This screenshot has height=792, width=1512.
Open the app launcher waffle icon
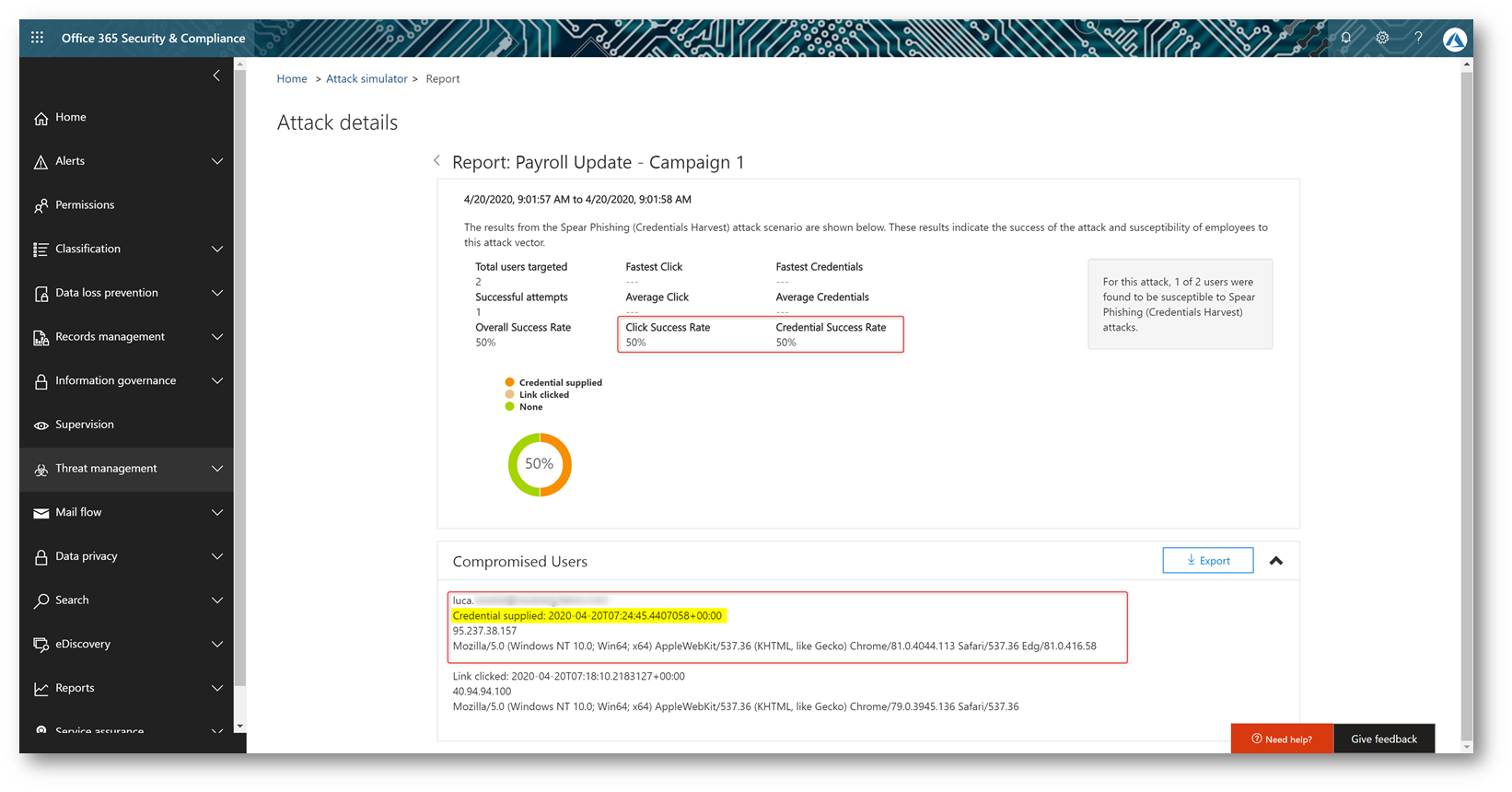click(x=37, y=38)
